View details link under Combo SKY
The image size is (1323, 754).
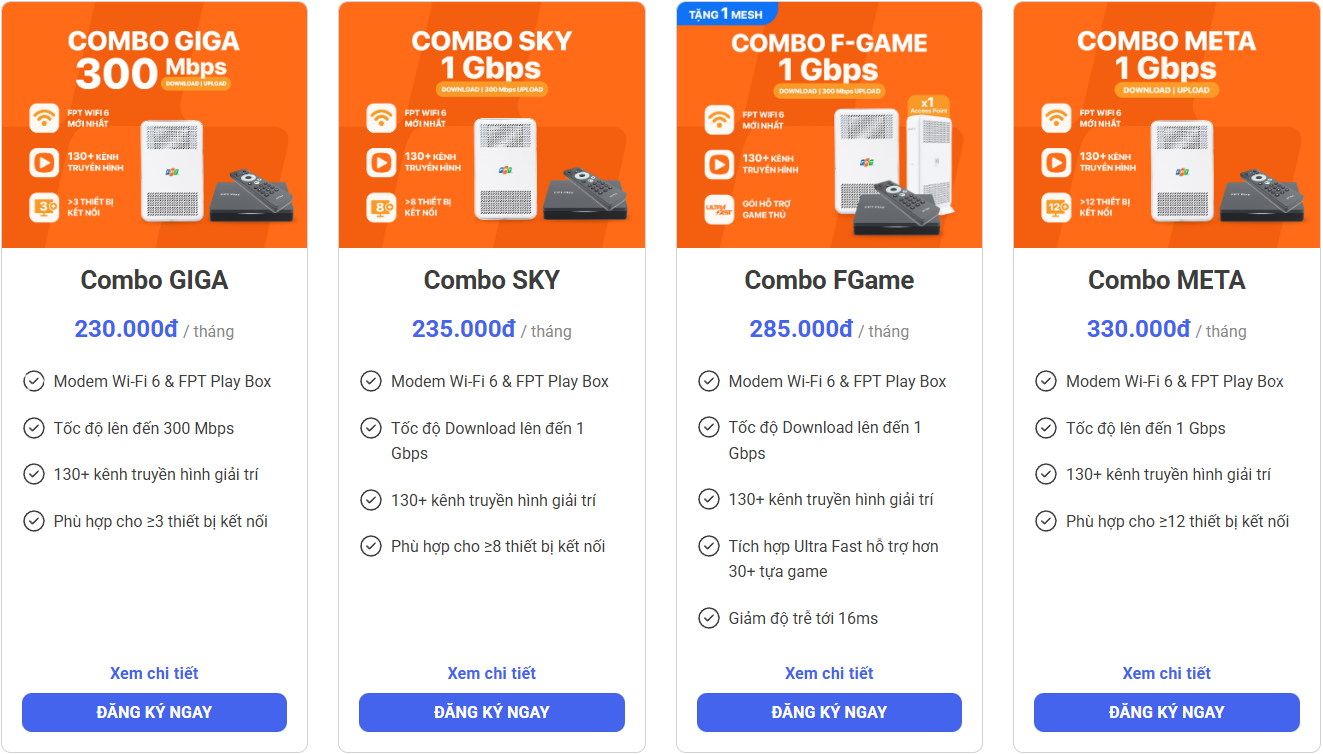tap(491, 673)
